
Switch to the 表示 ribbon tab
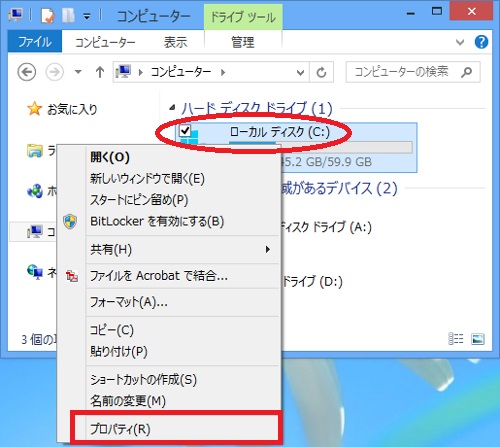tap(175, 42)
